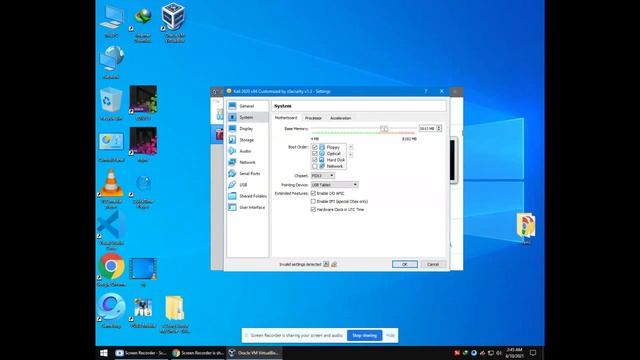Move boot item up with arrow button

[351, 147]
